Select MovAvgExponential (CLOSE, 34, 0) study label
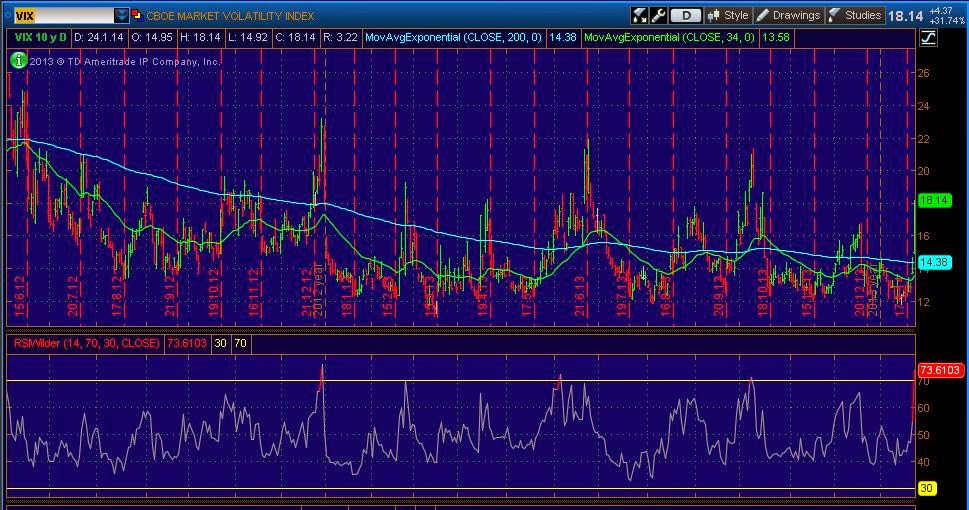 click(669, 37)
